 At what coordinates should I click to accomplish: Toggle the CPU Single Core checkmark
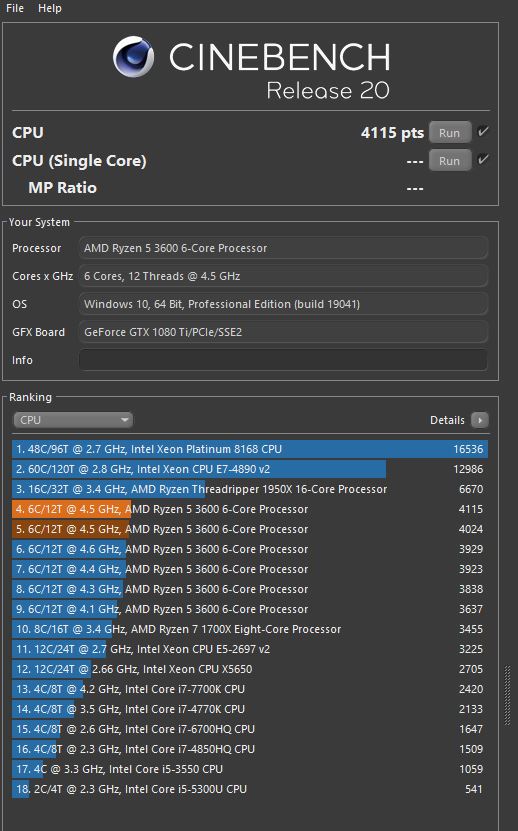pos(482,160)
